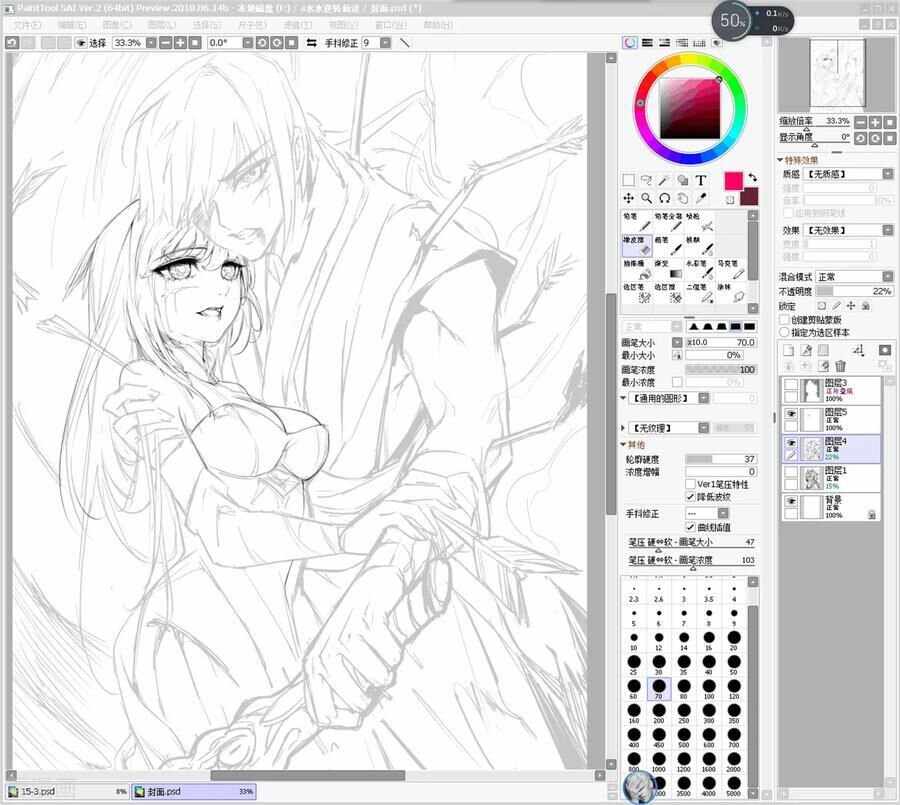Click the foreground pink color swatch
900x805 pixels.
[x=733, y=181]
